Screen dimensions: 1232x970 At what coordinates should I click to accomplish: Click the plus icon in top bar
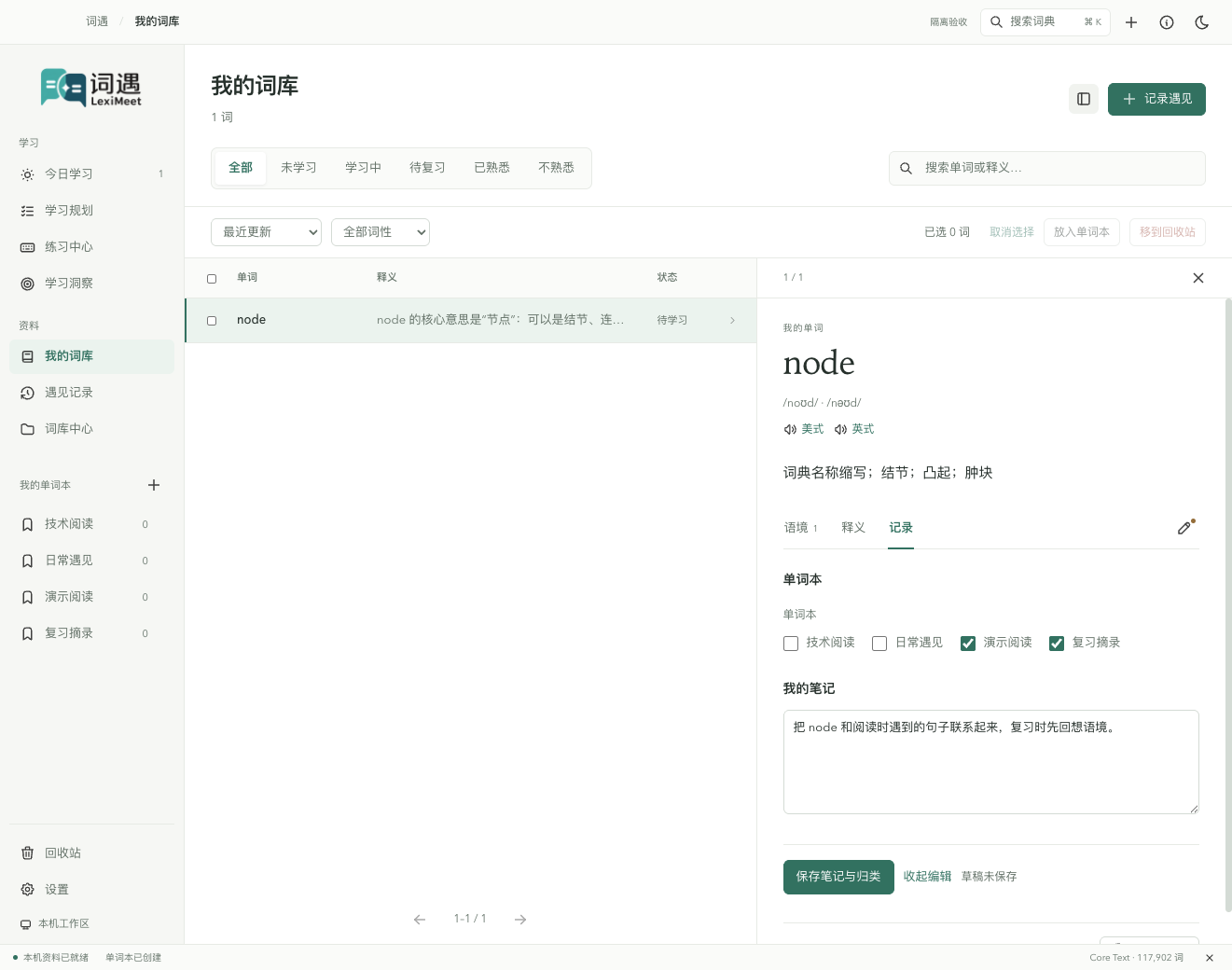coord(1131,22)
